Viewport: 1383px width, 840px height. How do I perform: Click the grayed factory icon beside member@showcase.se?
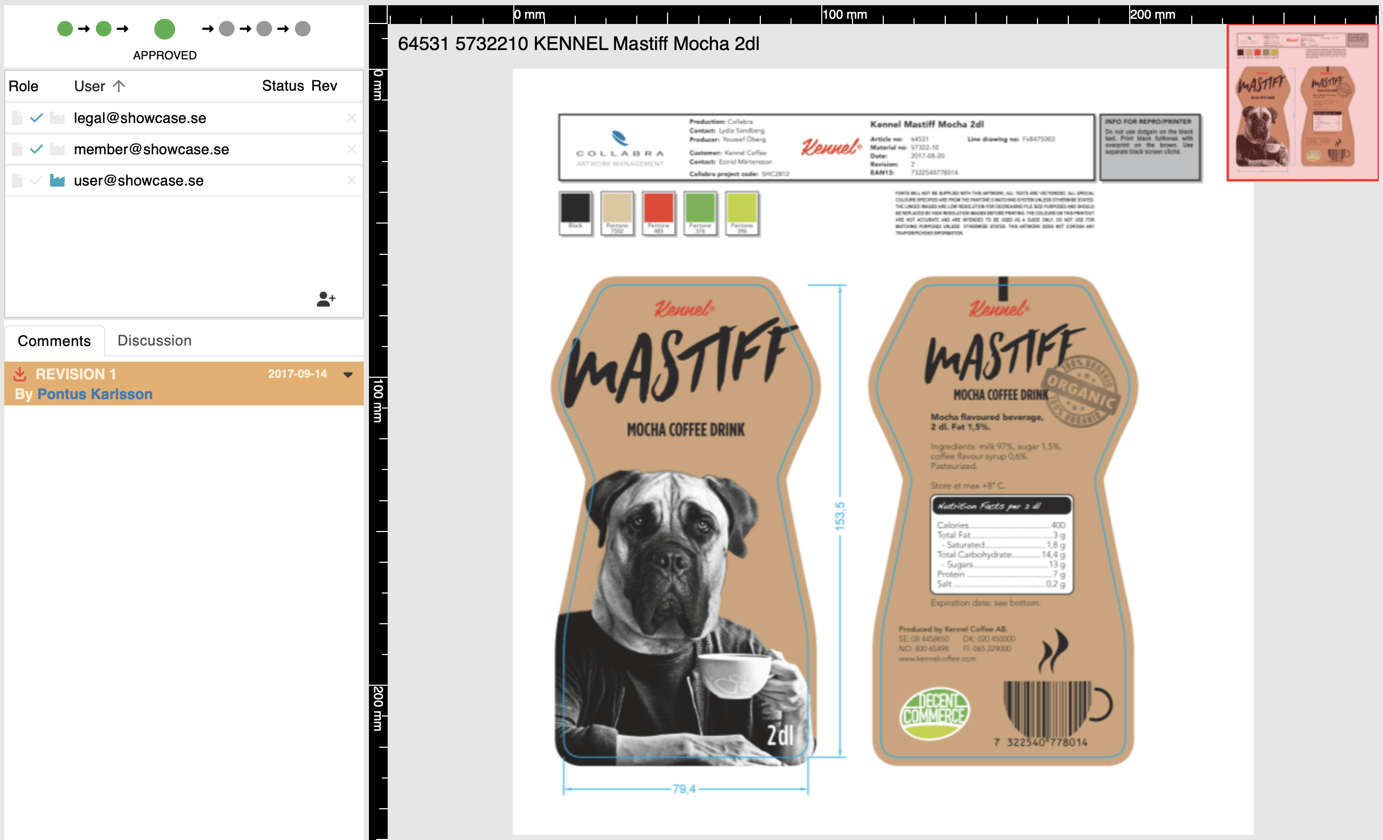pos(56,148)
